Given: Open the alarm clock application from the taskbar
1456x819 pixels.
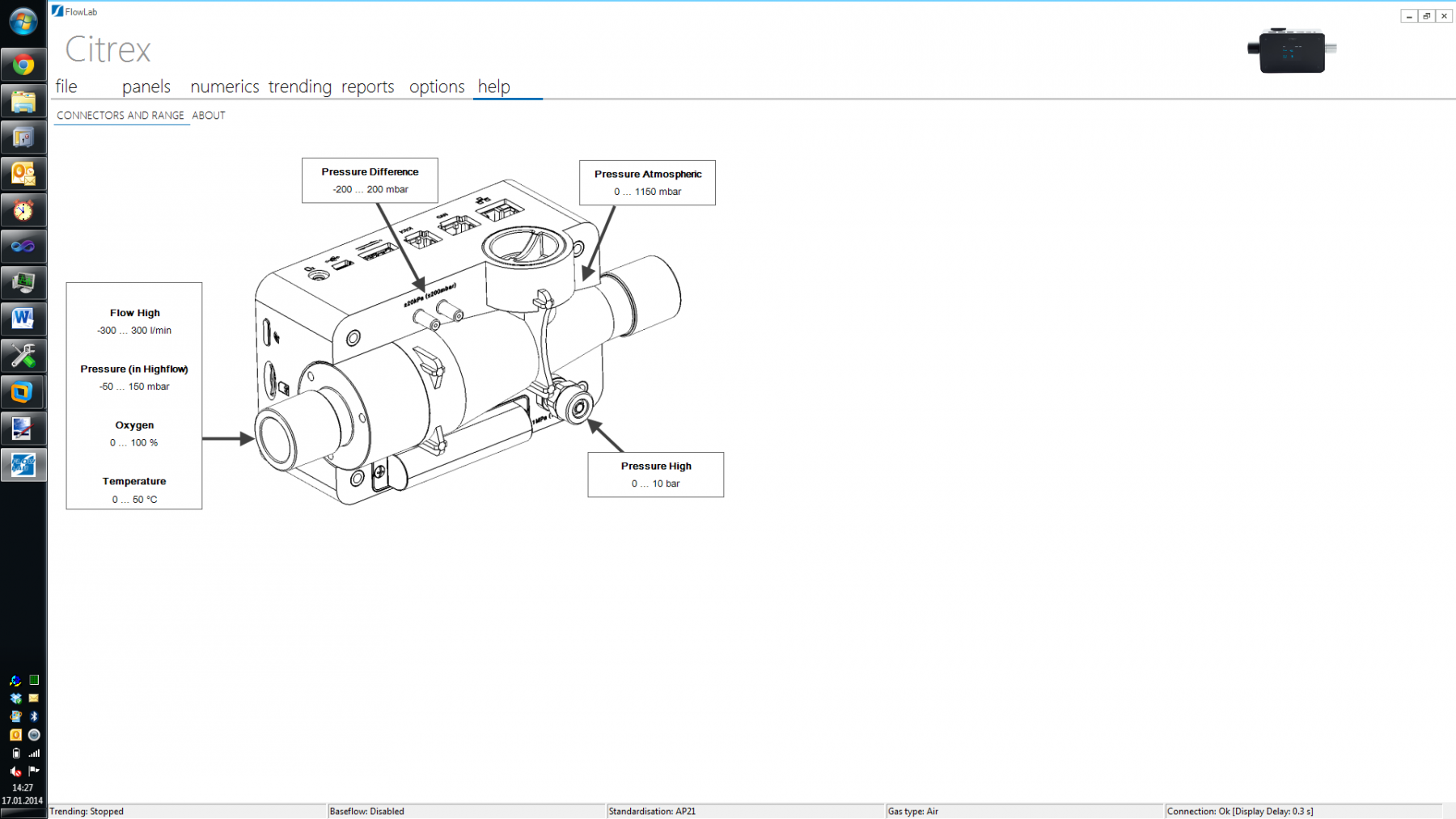Looking at the screenshot, I should pos(23,209).
